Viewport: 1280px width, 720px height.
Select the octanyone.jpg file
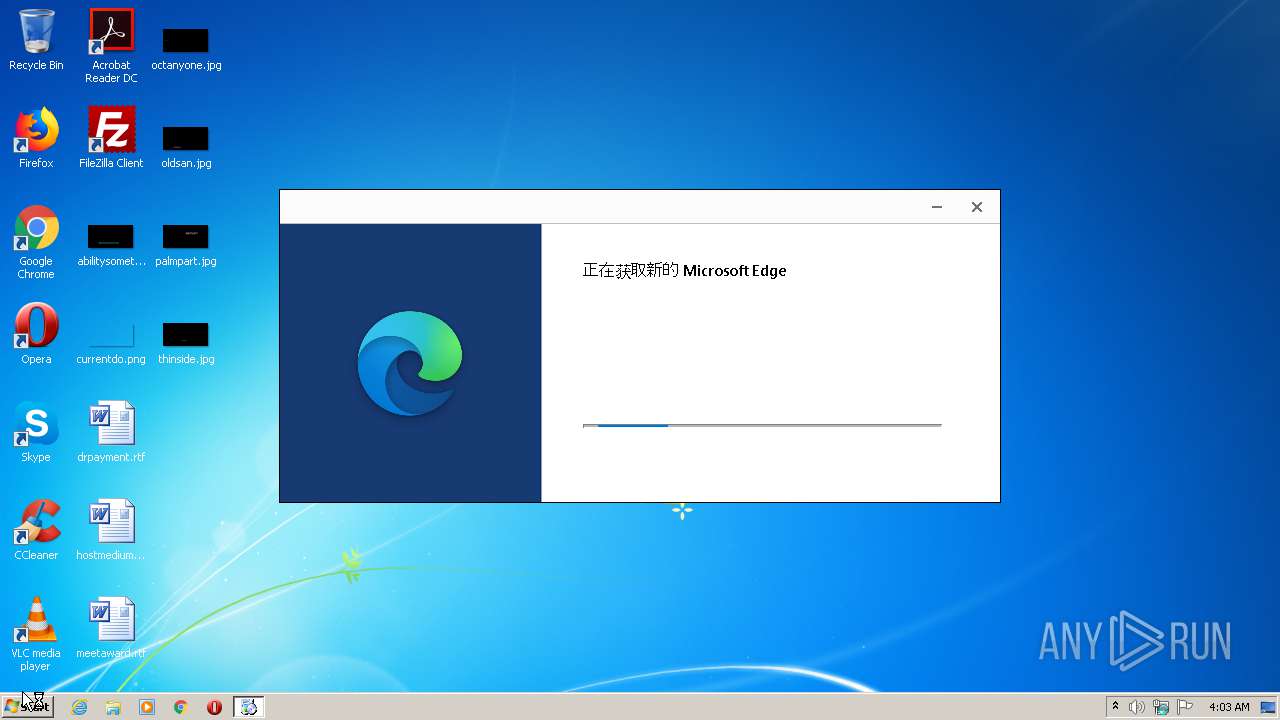point(186,48)
